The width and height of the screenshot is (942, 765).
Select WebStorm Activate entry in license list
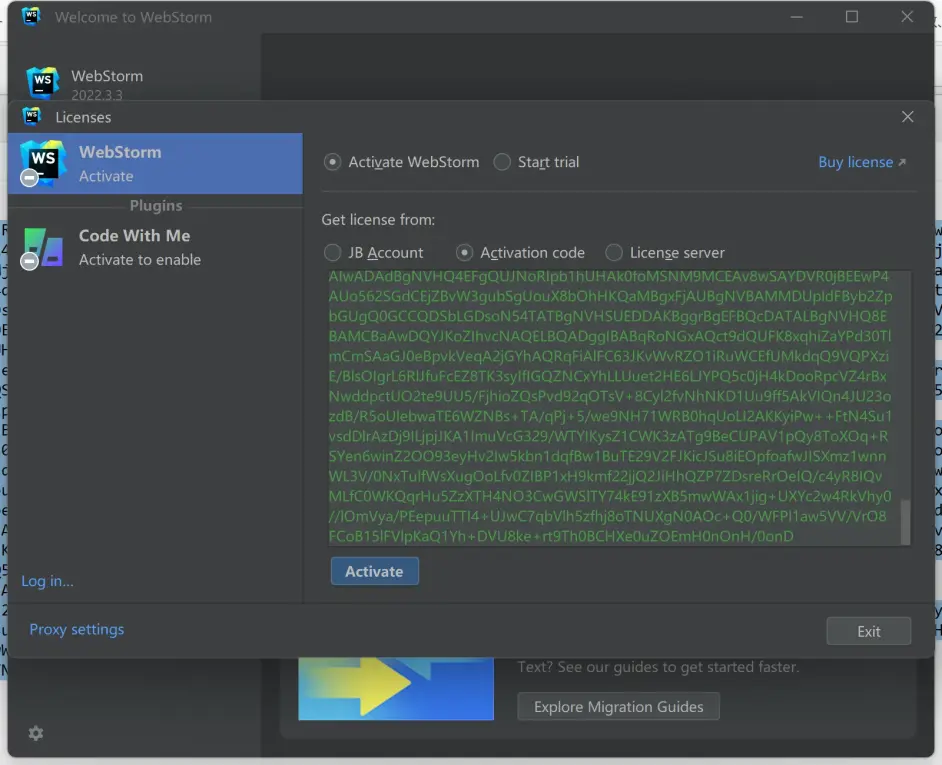[156, 163]
